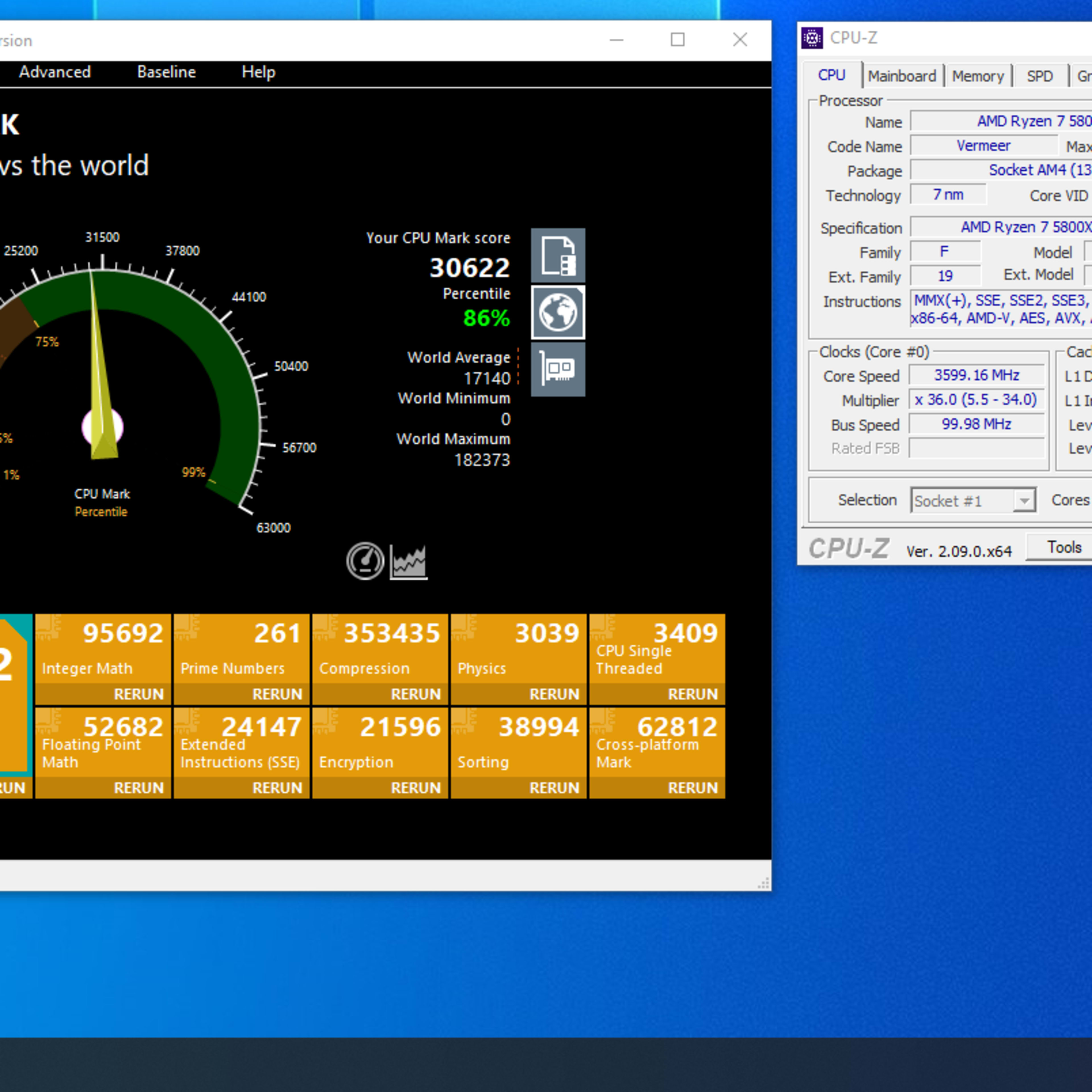1092x1092 pixels.
Task: Click the Physics score 3039
Action: [x=547, y=633]
